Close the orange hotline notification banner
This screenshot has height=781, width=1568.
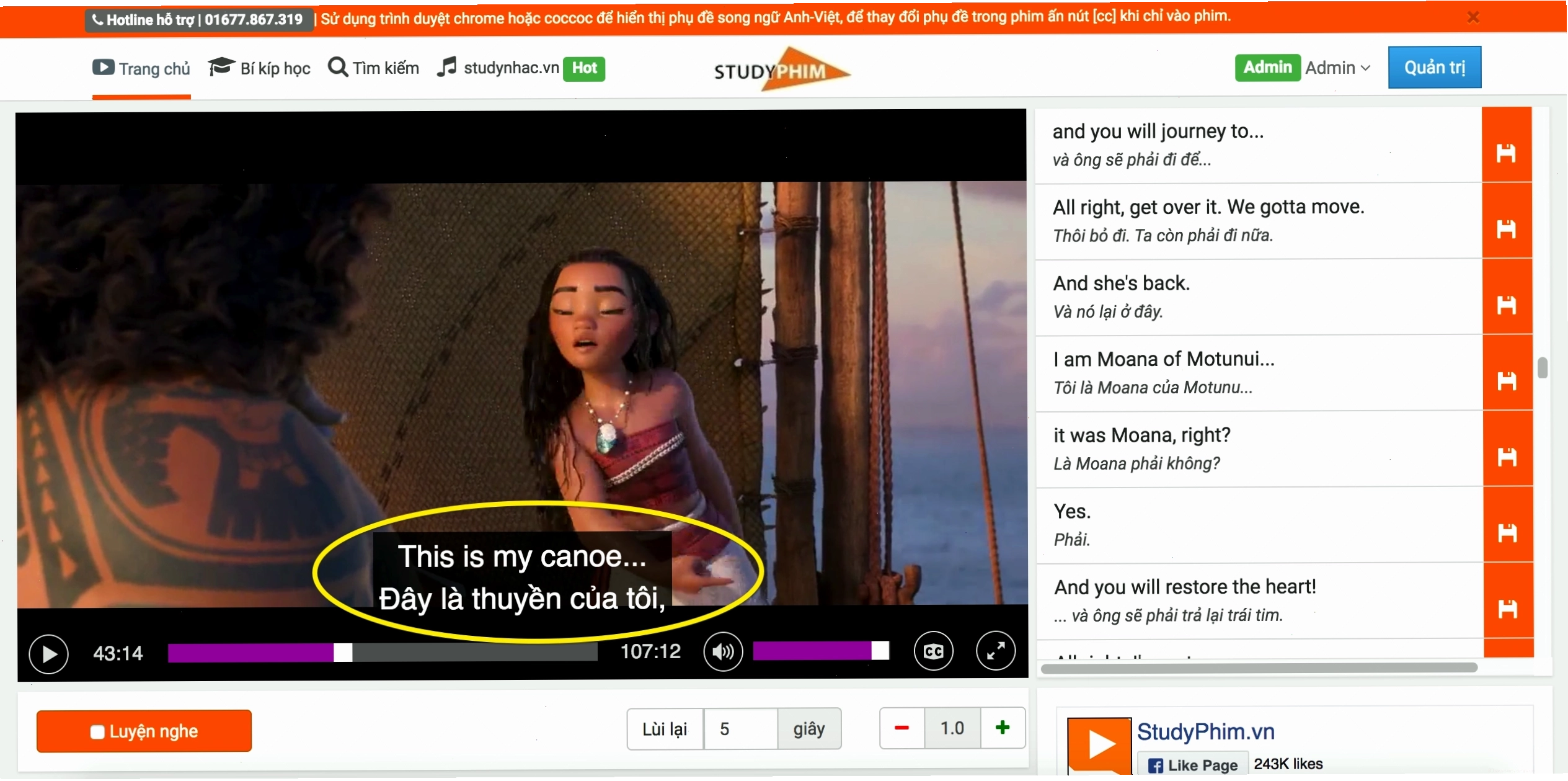click(1473, 17)
